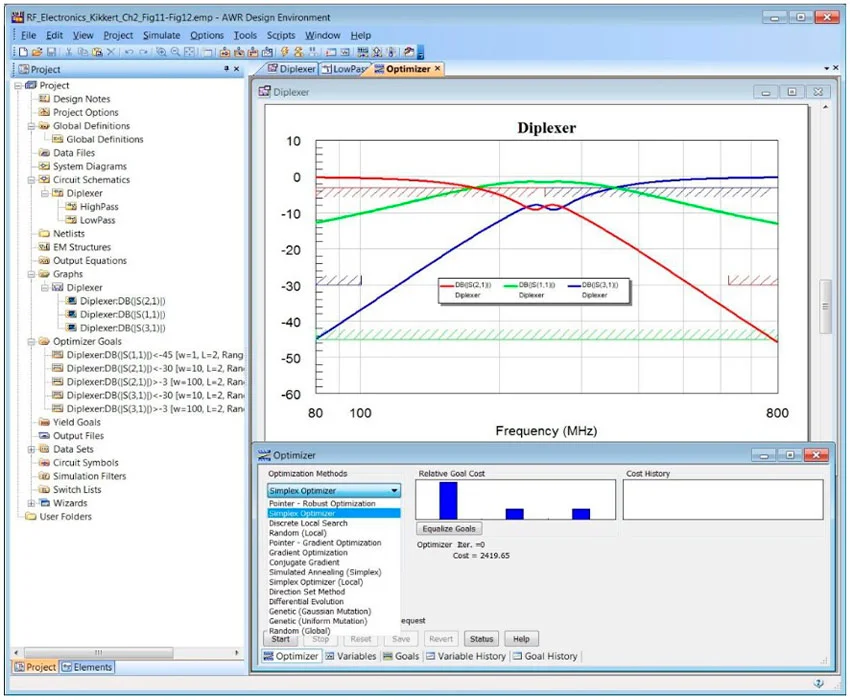Click the lightning bolt Analyze icon

(x=284, y=51)
